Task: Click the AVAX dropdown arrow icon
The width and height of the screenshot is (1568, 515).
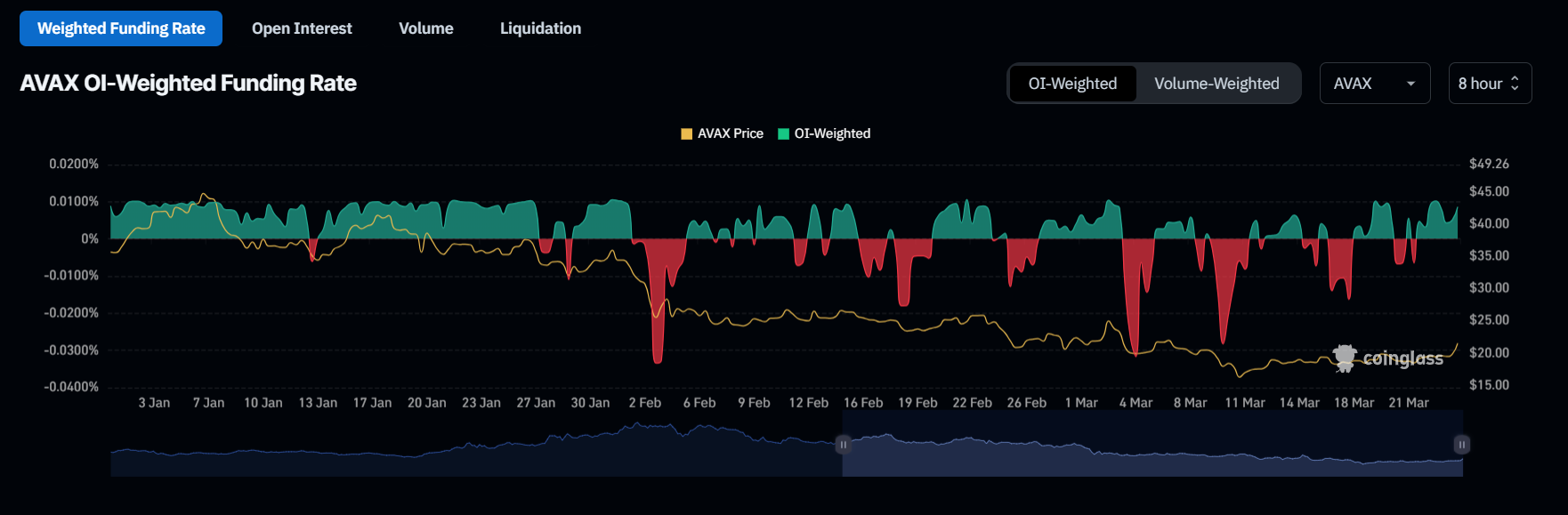Action: coord(1410,84)
